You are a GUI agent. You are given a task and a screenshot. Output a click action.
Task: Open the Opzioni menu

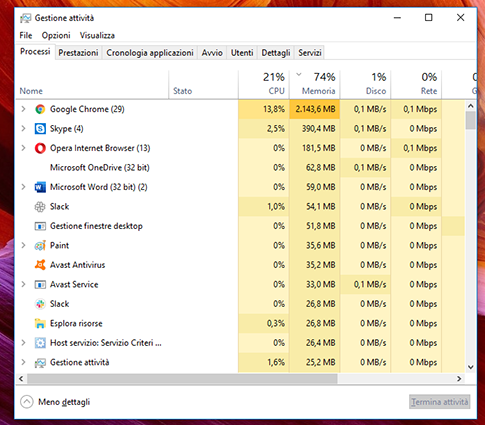(56, 35)
